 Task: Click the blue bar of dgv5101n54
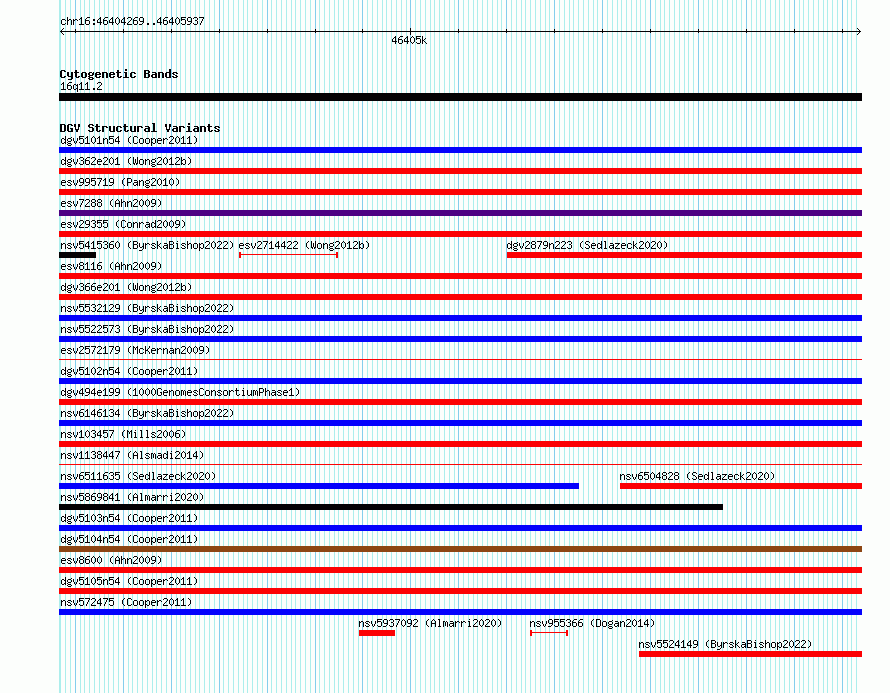pos(460,150)
